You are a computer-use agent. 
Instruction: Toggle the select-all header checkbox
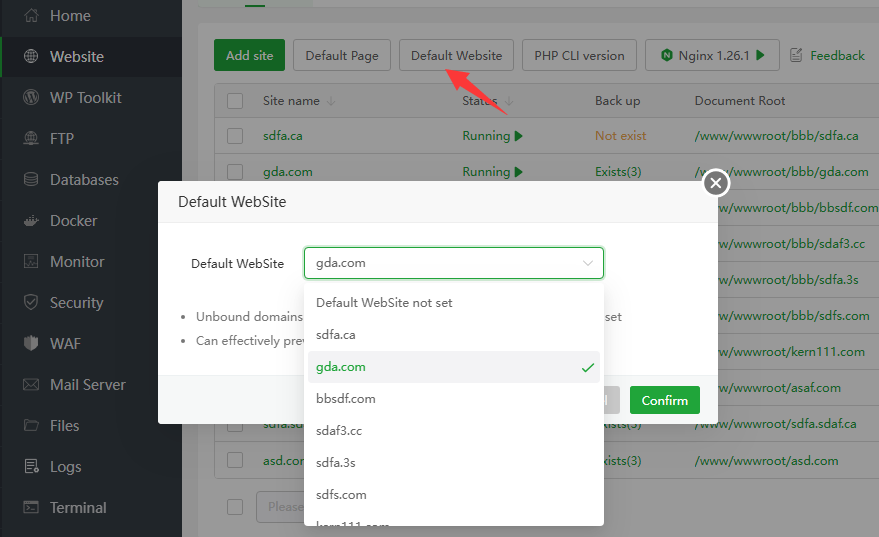pos(235,101)
